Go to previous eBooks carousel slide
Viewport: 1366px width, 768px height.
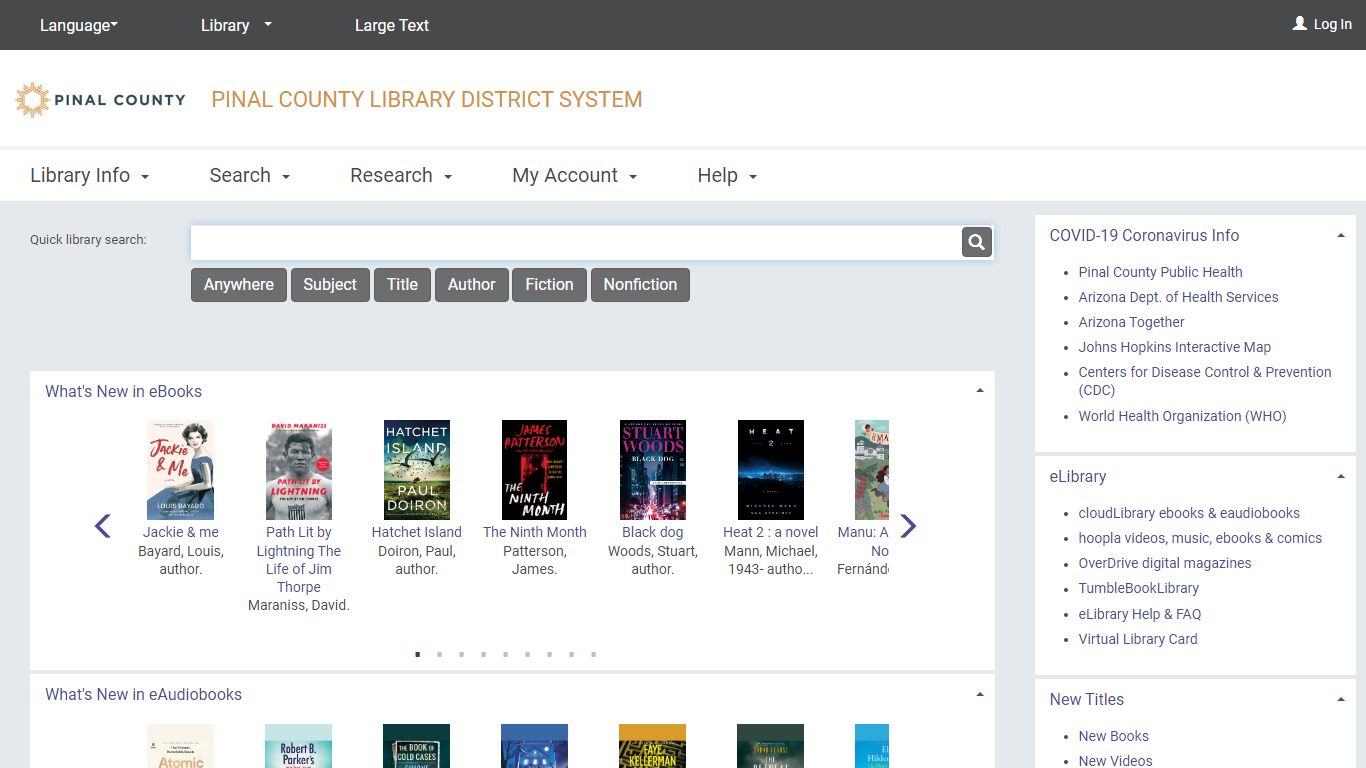coord(102,526)
